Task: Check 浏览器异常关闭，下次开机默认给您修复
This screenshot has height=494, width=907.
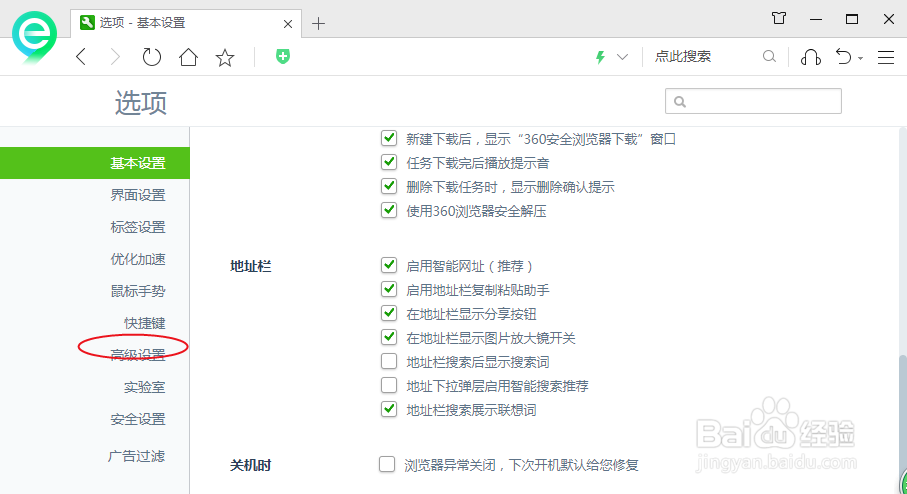Action: click(388, 464)
